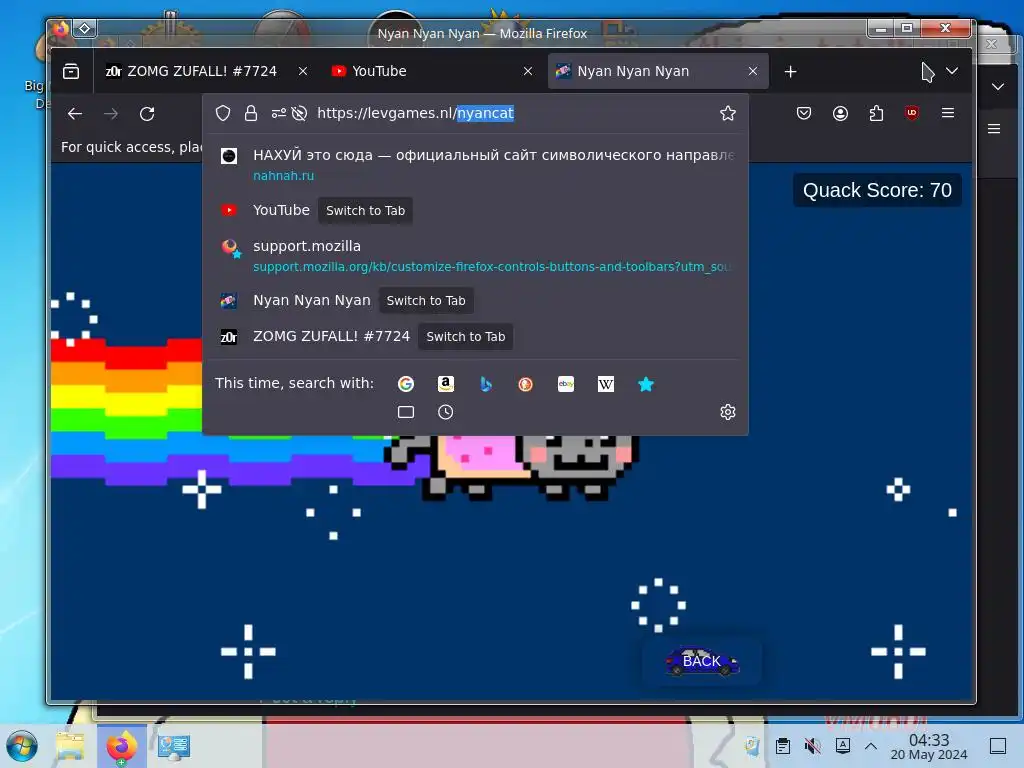The height and width of the screenshot is (768, 1024).
Task: Go back to previous page
Action: 74,114
